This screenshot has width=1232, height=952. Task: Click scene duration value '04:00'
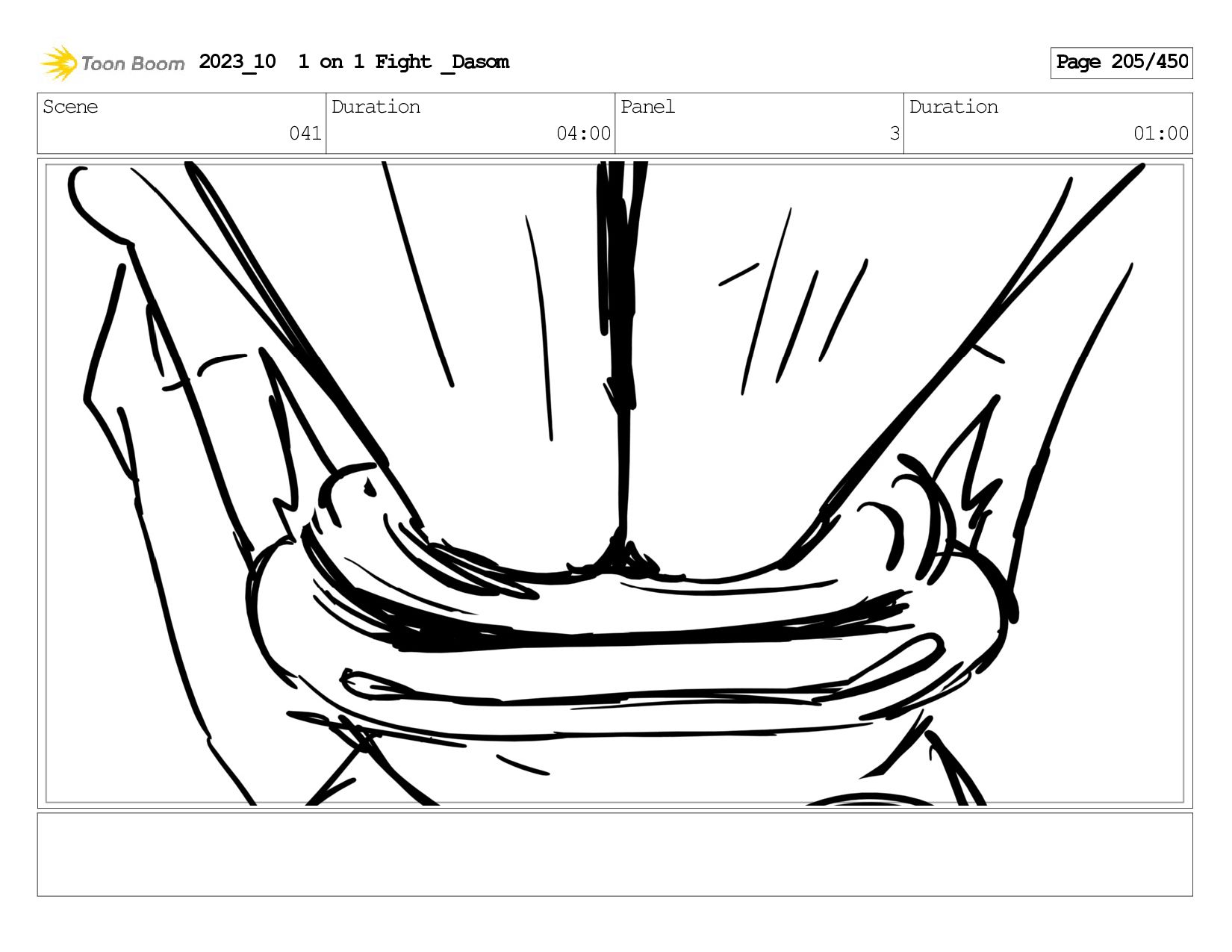pos(583,134)
